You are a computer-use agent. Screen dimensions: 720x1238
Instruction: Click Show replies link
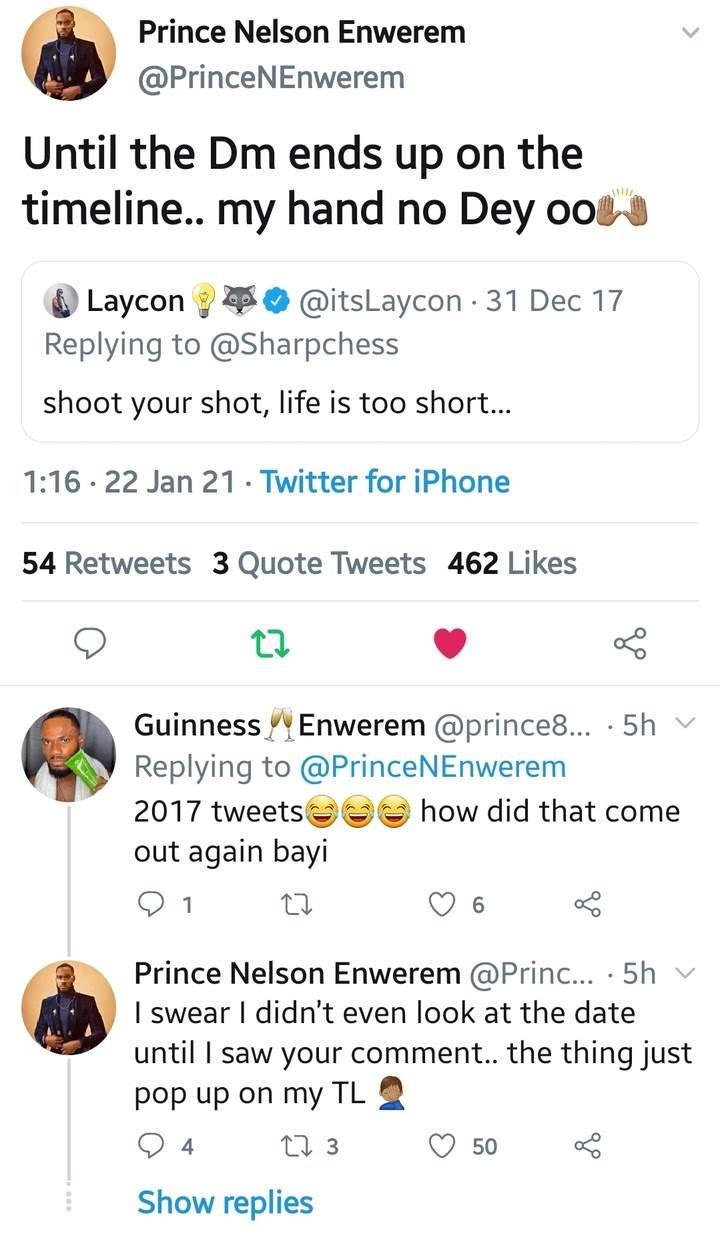pyautogui.click(x=225, y=1203)
